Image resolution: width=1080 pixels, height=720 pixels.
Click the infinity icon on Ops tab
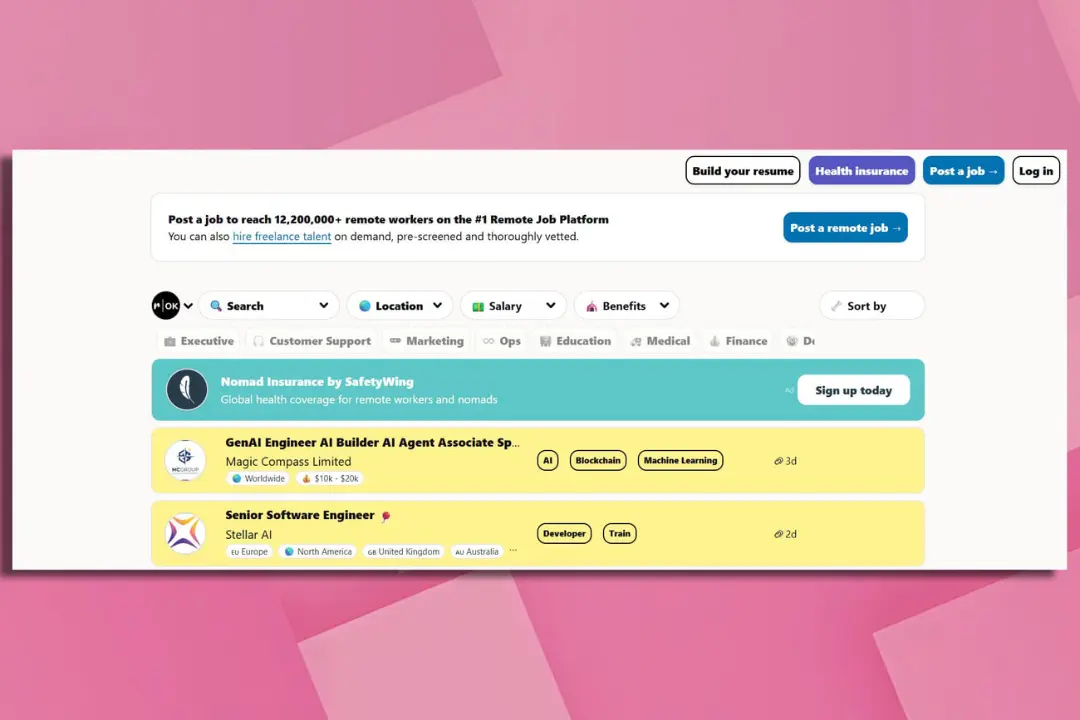tap(488, 341)
